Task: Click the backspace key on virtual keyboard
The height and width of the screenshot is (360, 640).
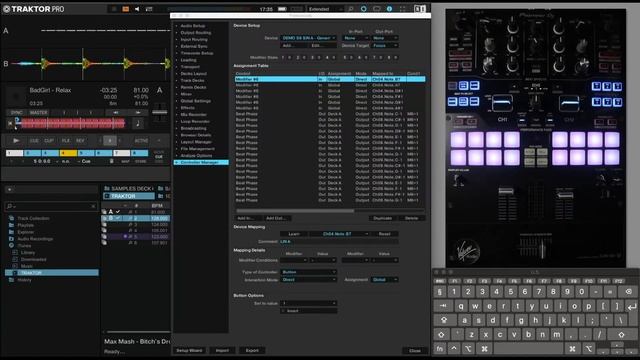Action: click(628, 291)
